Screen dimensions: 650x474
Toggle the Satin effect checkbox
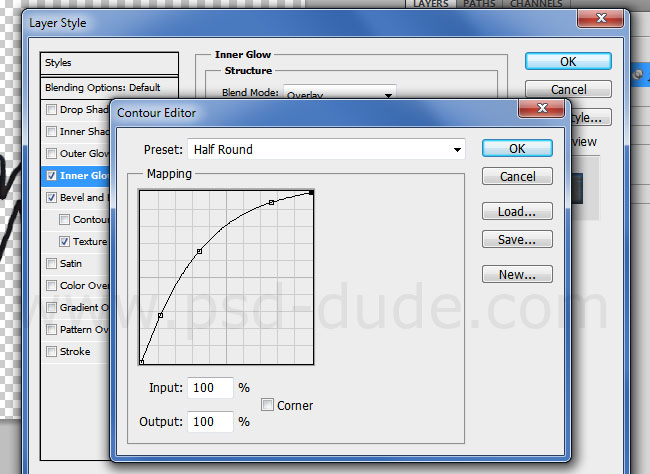click(x=51, y=264)
